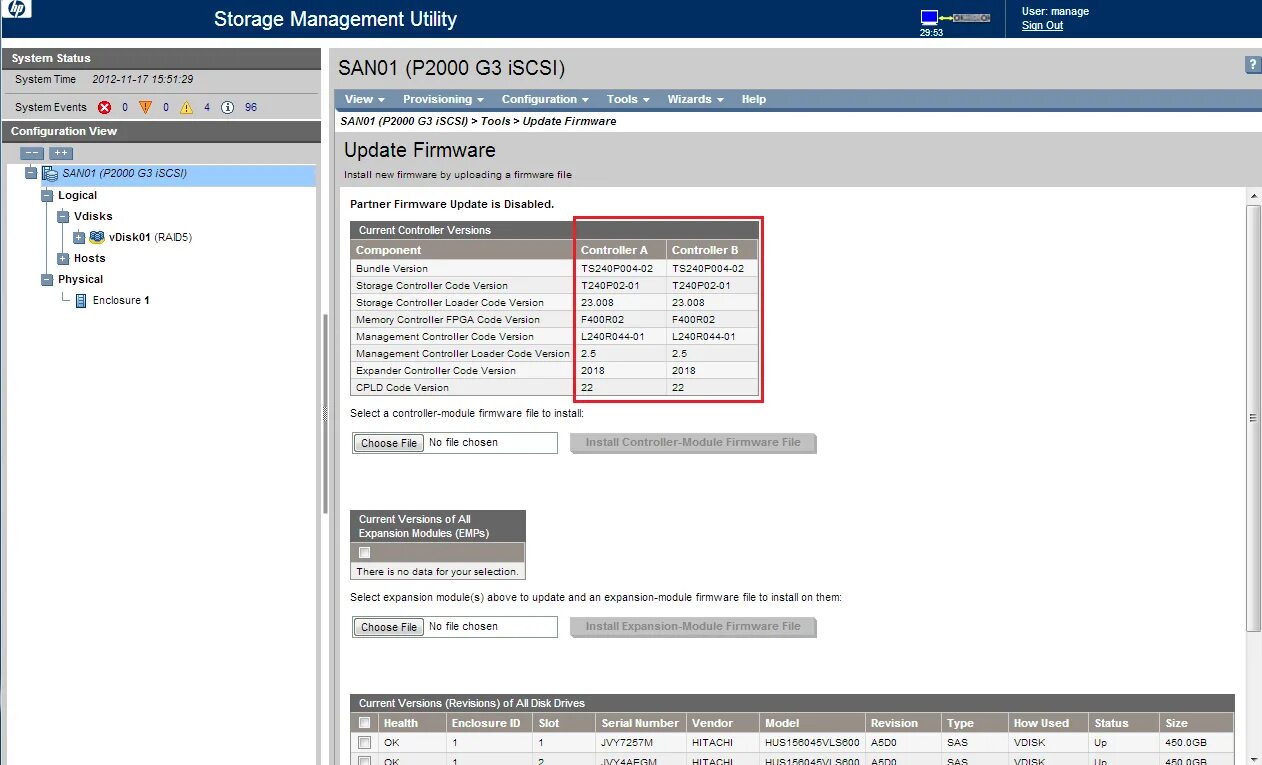The image size is (1262, 765).
Task: Click the Serial Number column header
Action: 640,723
